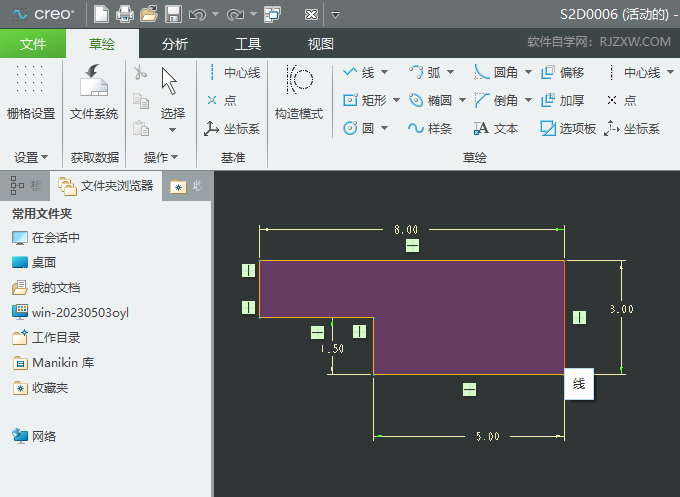
Task: Activate the Select arrow tool (选择)
Action: pos(173,93)
